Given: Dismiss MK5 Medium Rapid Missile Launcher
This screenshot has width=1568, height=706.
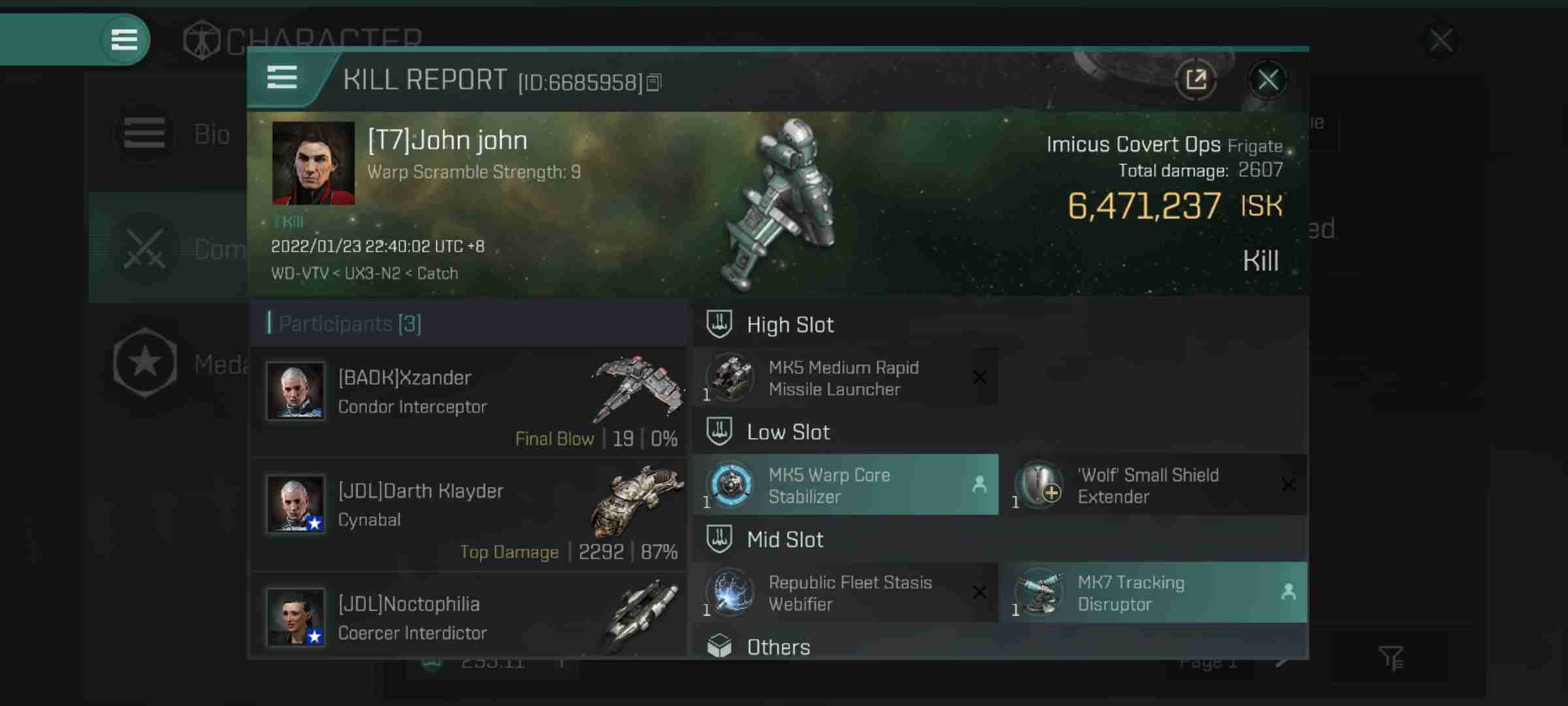Looking at the screenshot, I should (x=978, y=377).
